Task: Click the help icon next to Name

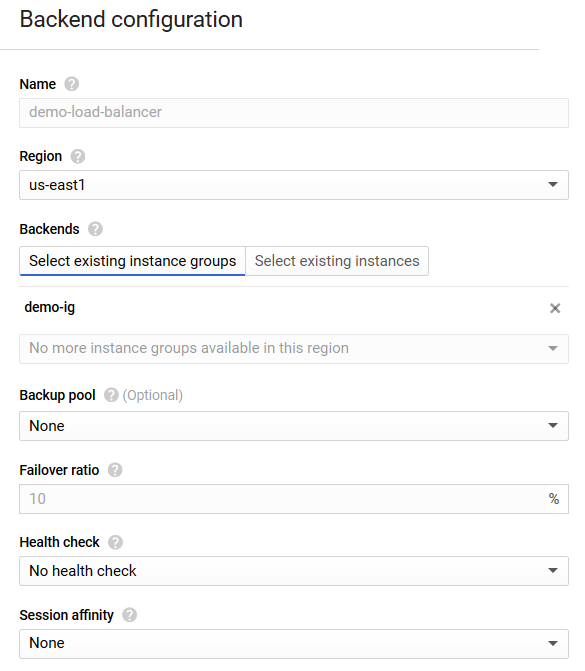Action: [x=71, y=84]
